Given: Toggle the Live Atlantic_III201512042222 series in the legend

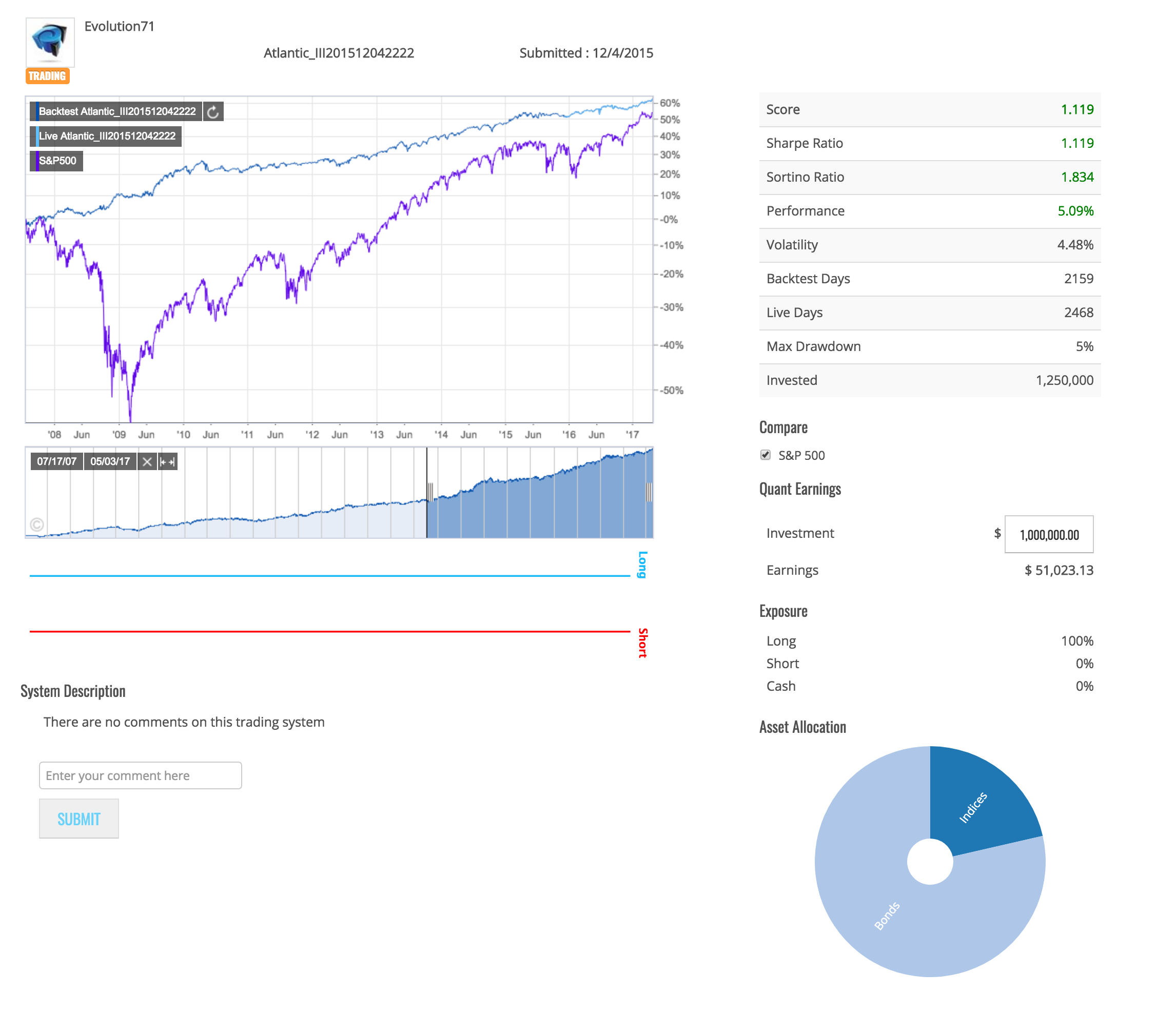Looking at the screenshot, I should coord(106,136).
